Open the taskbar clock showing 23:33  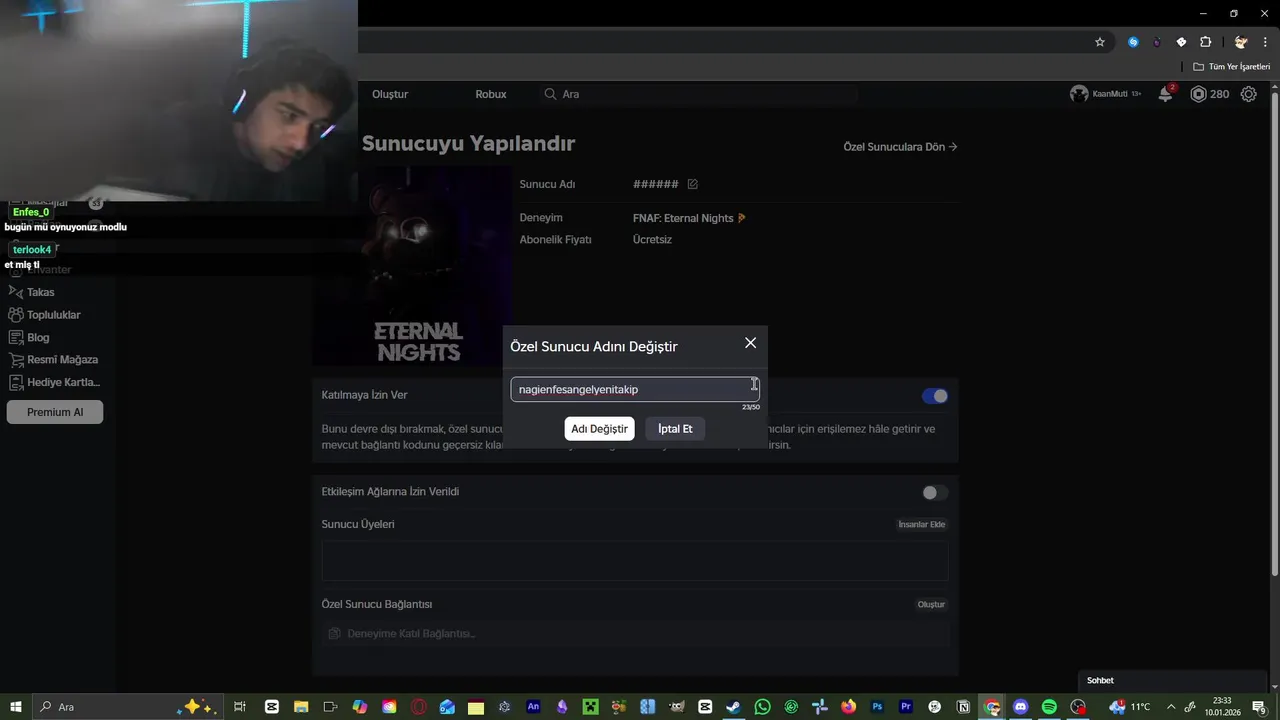(1222, 707)
